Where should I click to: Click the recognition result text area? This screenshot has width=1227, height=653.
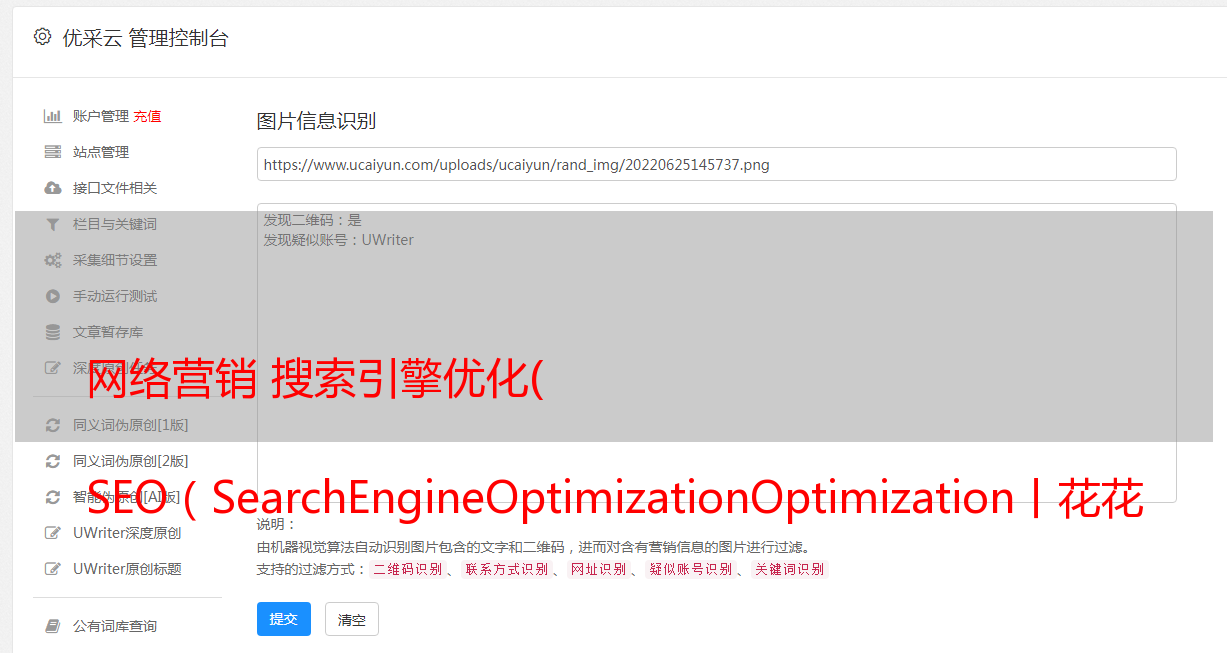point(716,353)
